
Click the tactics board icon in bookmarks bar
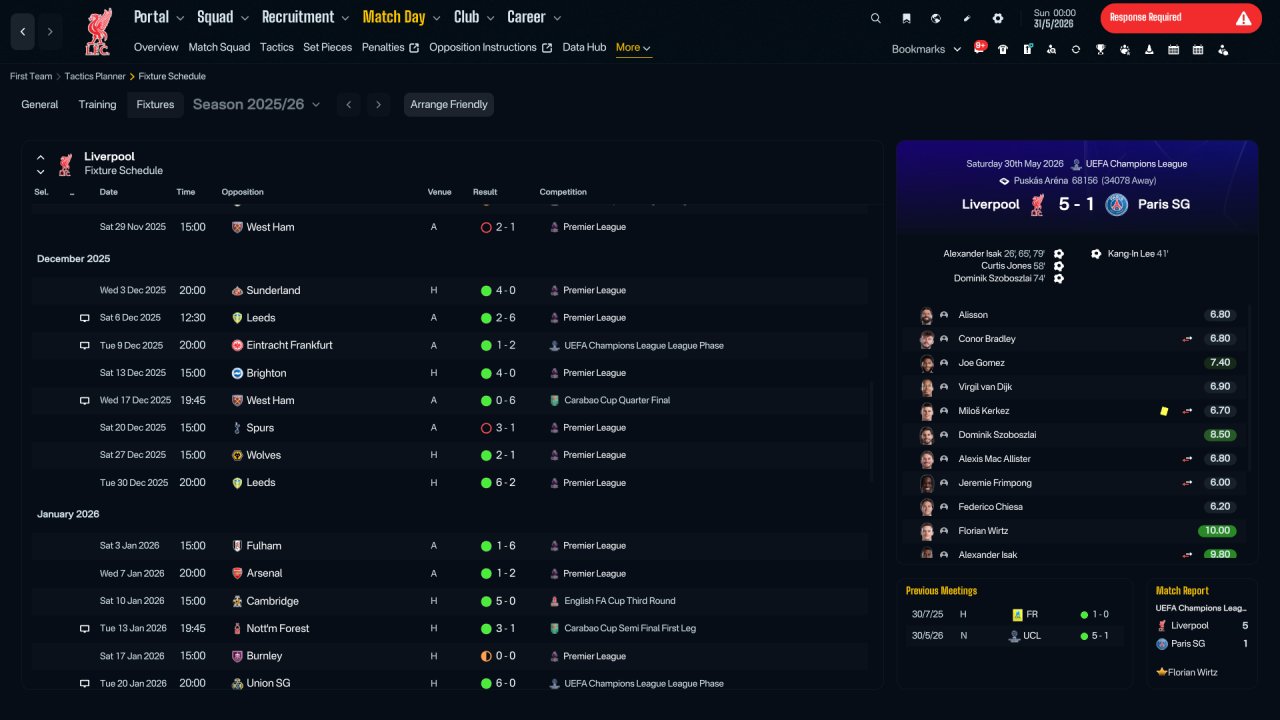point(1027,49)
